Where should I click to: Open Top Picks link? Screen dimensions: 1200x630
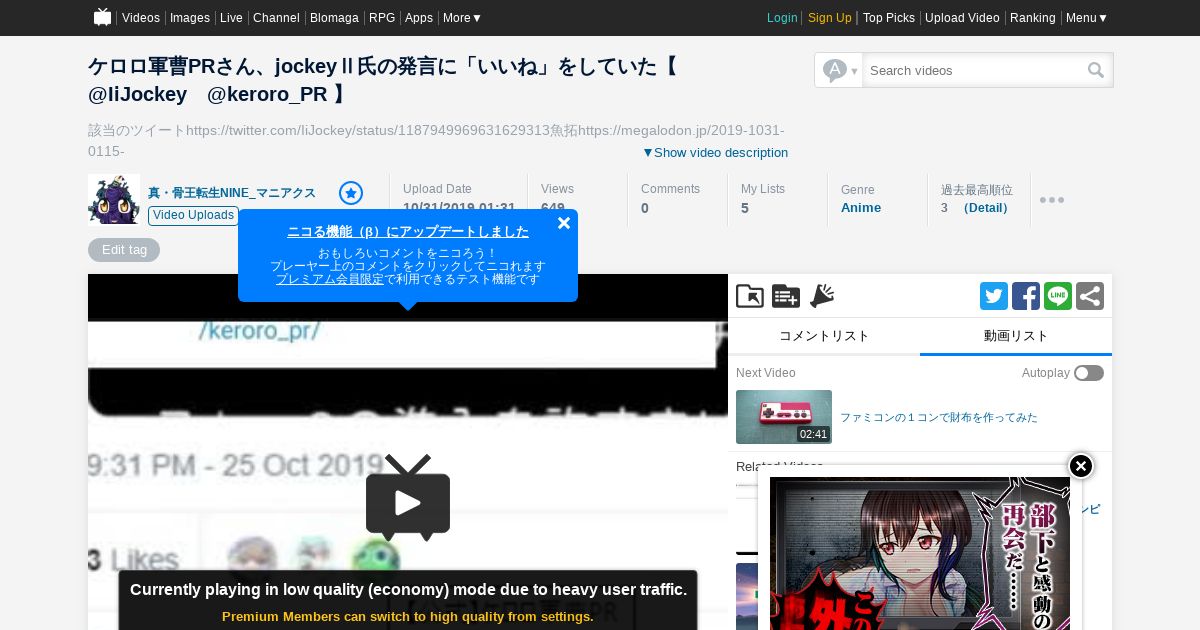pos(889,18)
